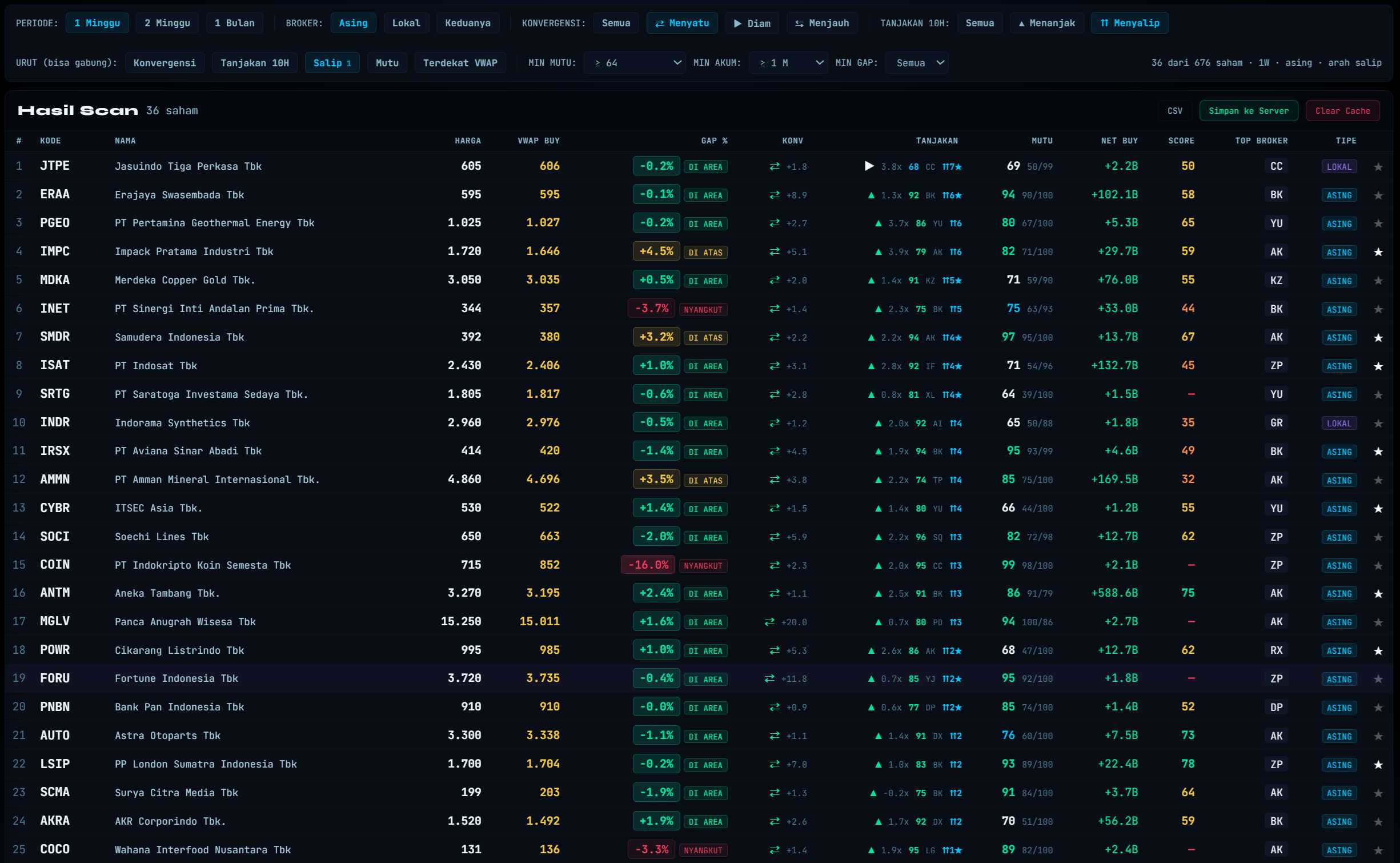Click the KODE column header
This screenshot has width=1400, height=863.
point(50,141)
